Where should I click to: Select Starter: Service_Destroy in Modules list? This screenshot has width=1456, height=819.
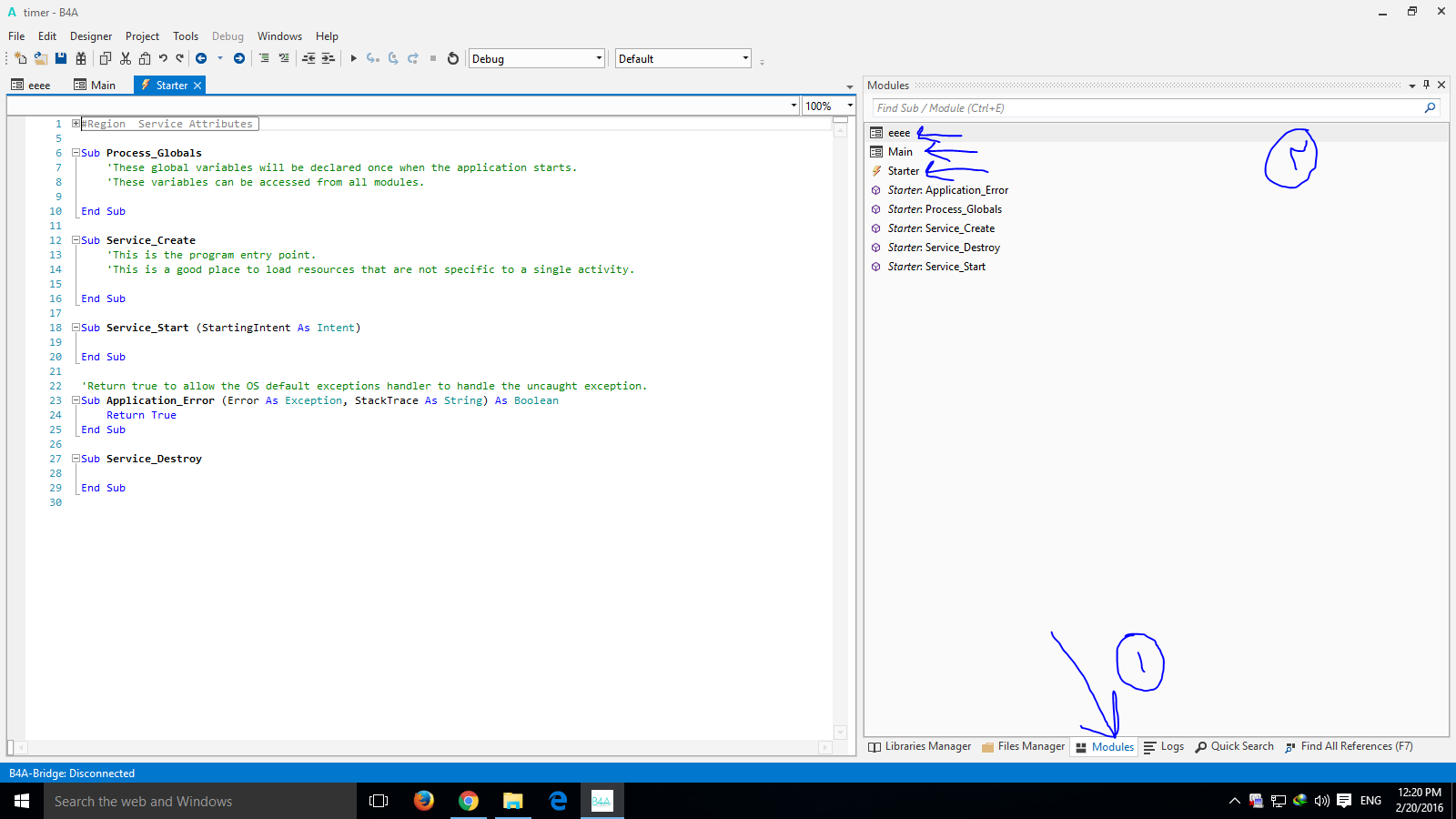click(x=944, y=248)
